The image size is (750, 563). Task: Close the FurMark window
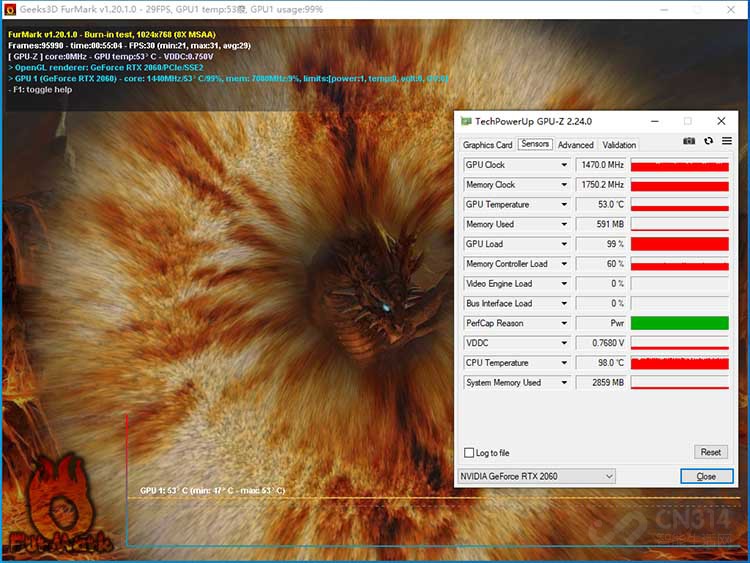(731, 10)
